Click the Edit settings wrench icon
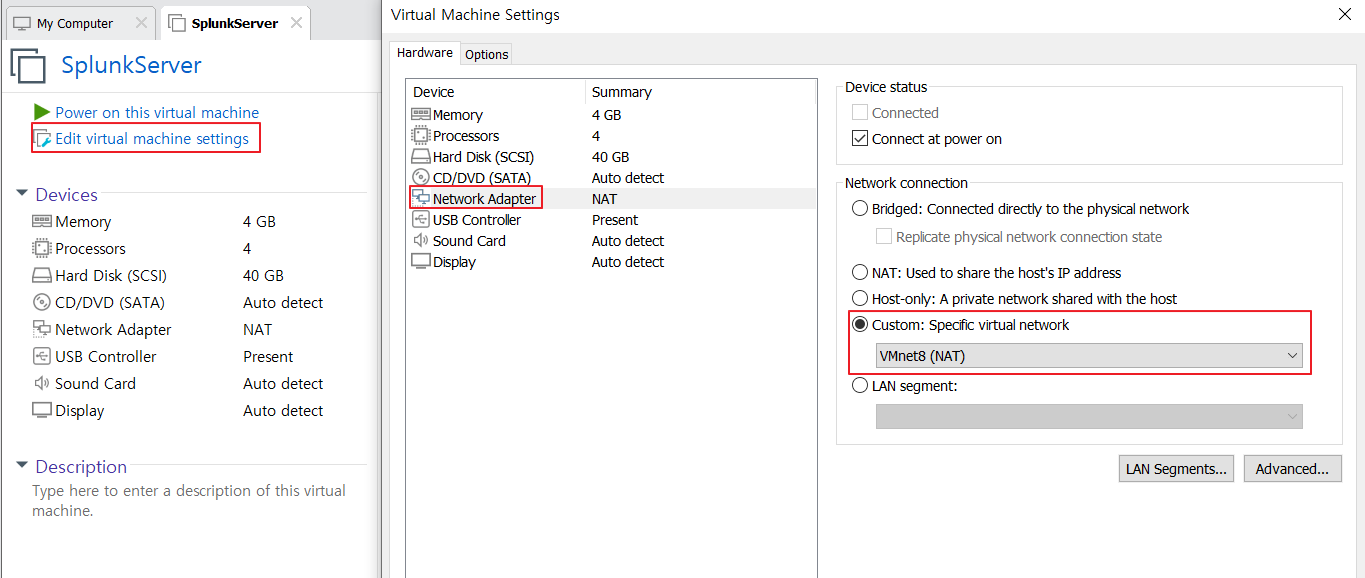The image size is (1365, 578). (43, 139)
